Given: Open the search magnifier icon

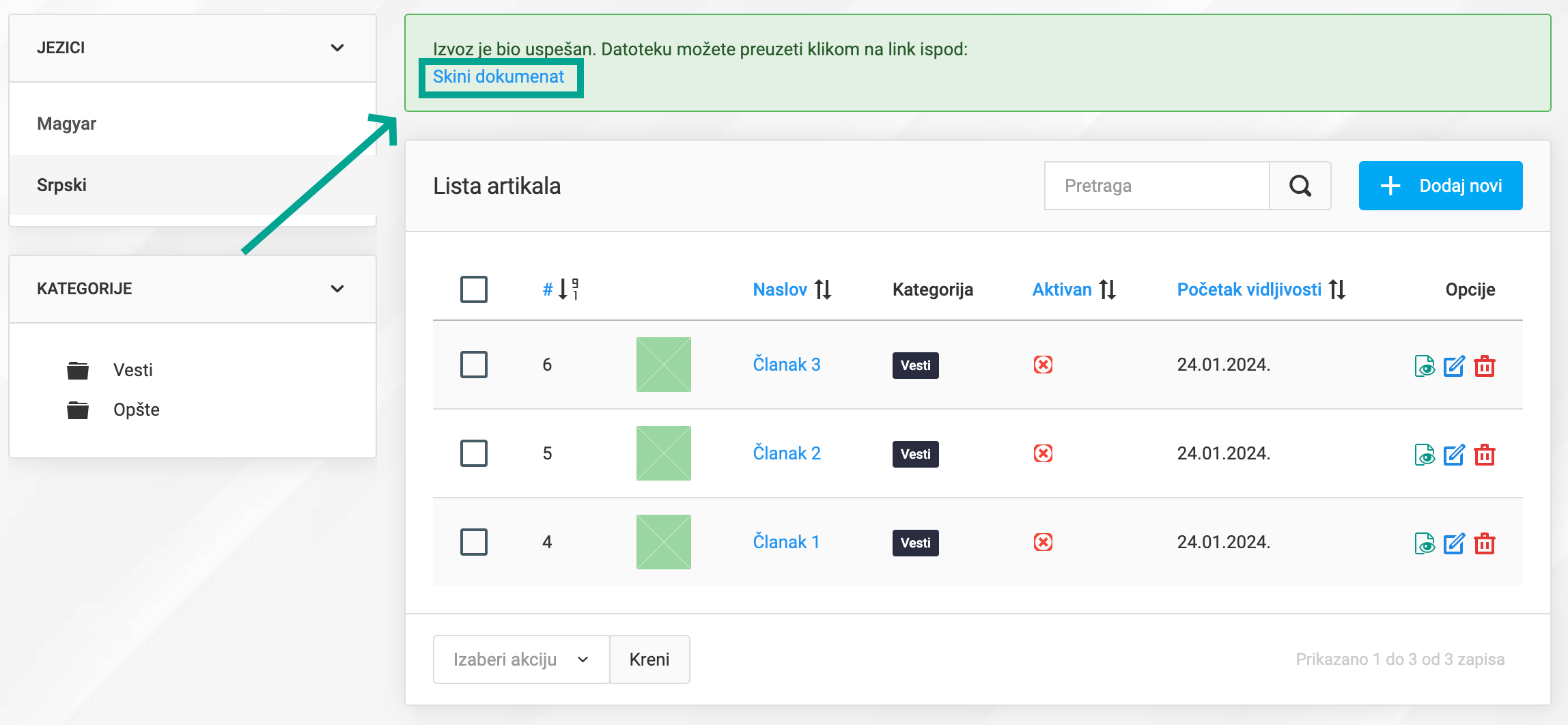Looking at the screenshot, I should 1300,185.
